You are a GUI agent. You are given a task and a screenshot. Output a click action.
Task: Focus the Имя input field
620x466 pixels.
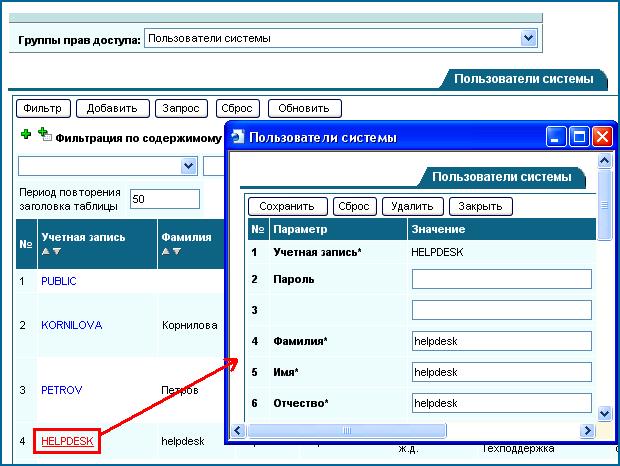click(x=501, y=372)
